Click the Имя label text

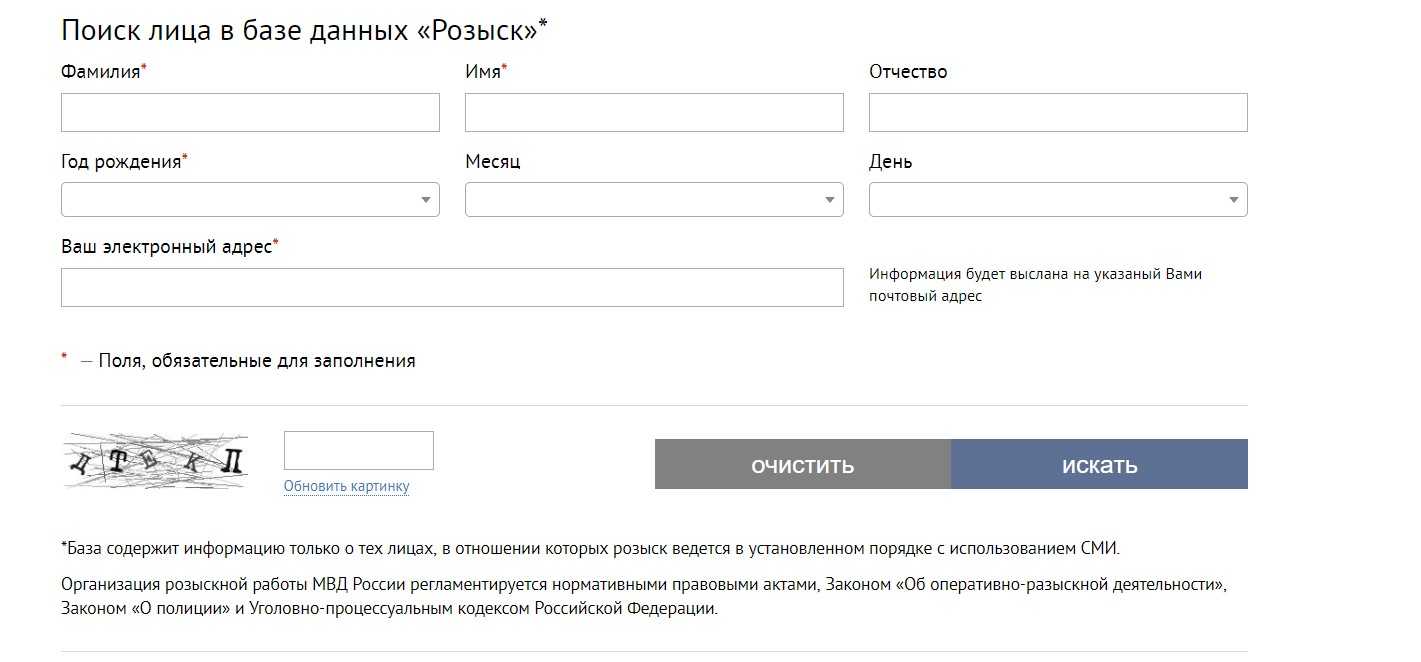pos(486,72)
